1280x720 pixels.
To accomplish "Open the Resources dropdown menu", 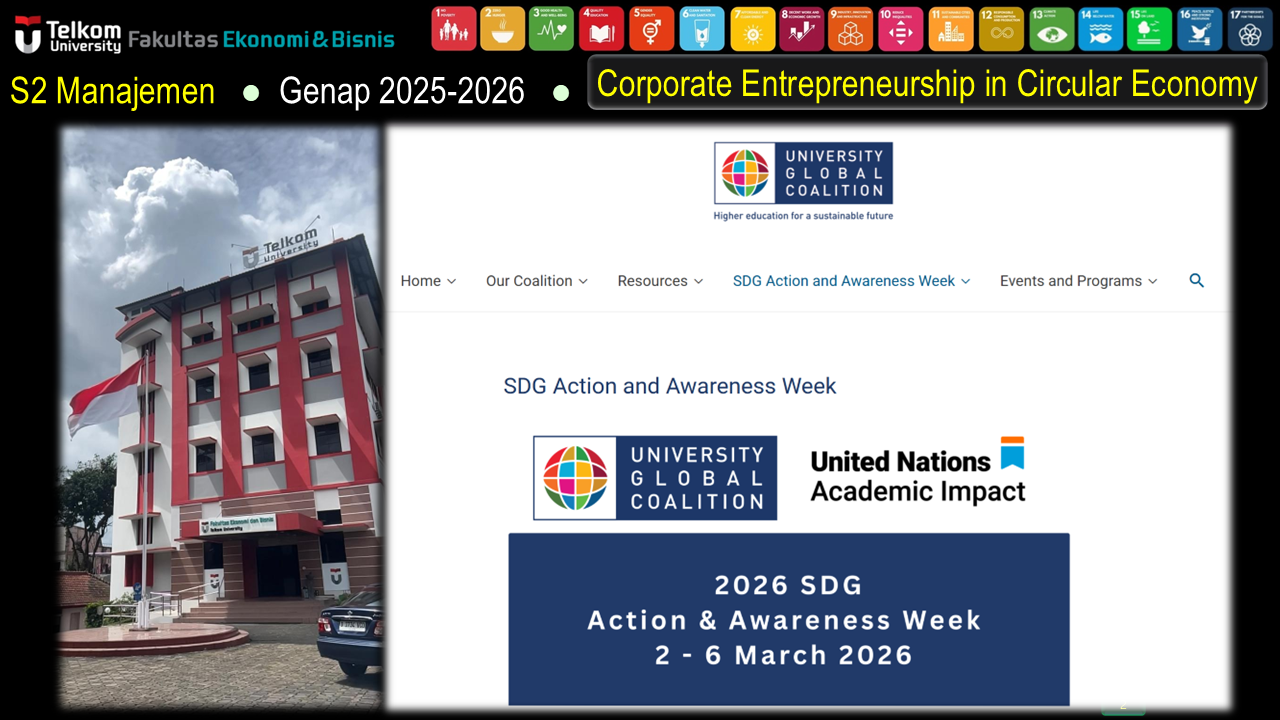I will pos(660,281).
